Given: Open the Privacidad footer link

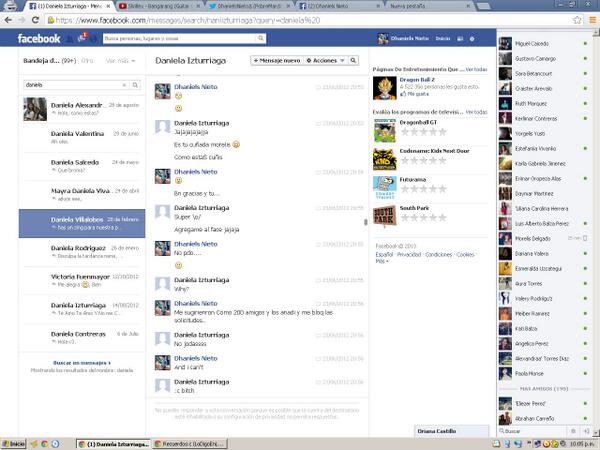Looking at the screenshot, I should tap(409, 254).
